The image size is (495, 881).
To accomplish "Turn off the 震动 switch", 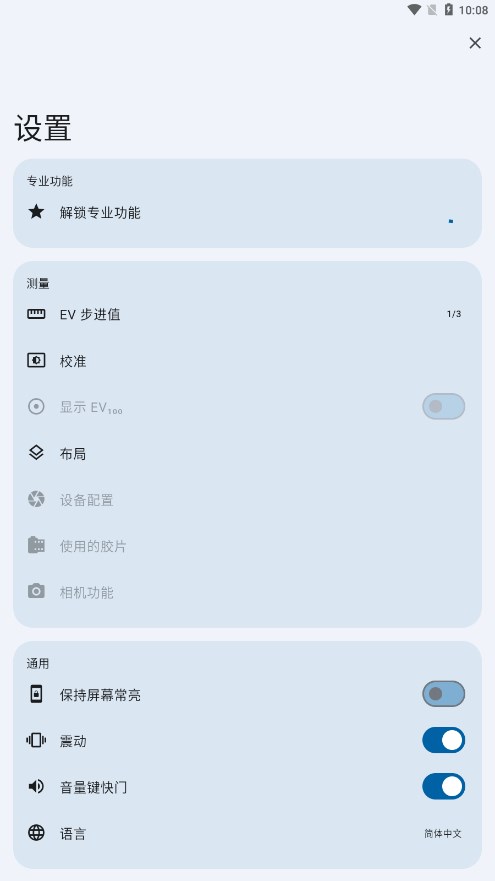I will coord(443,740).
